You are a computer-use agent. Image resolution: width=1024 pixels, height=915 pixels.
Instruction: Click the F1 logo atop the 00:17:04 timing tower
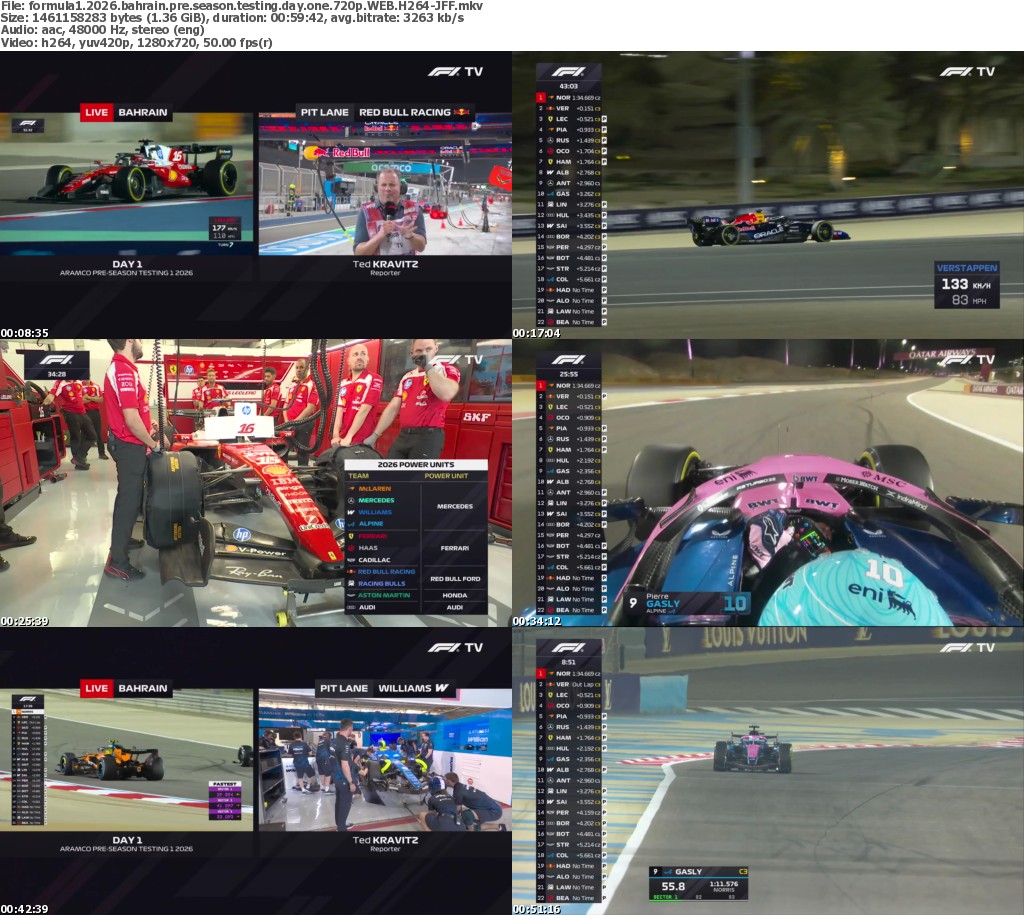568,72
